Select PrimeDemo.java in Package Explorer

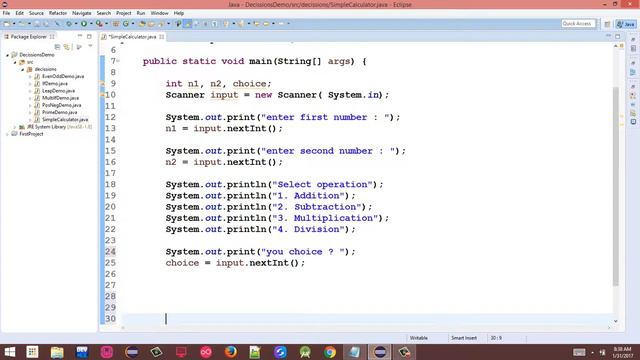60,112
